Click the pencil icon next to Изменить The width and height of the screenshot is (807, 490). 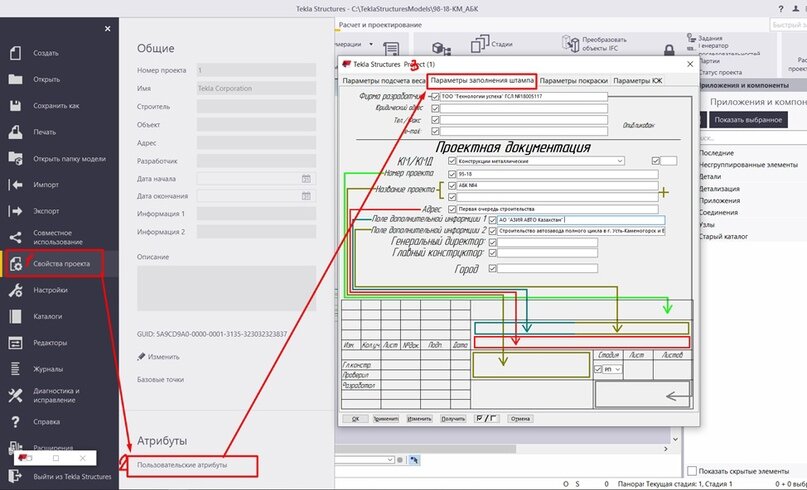(142, 356)
